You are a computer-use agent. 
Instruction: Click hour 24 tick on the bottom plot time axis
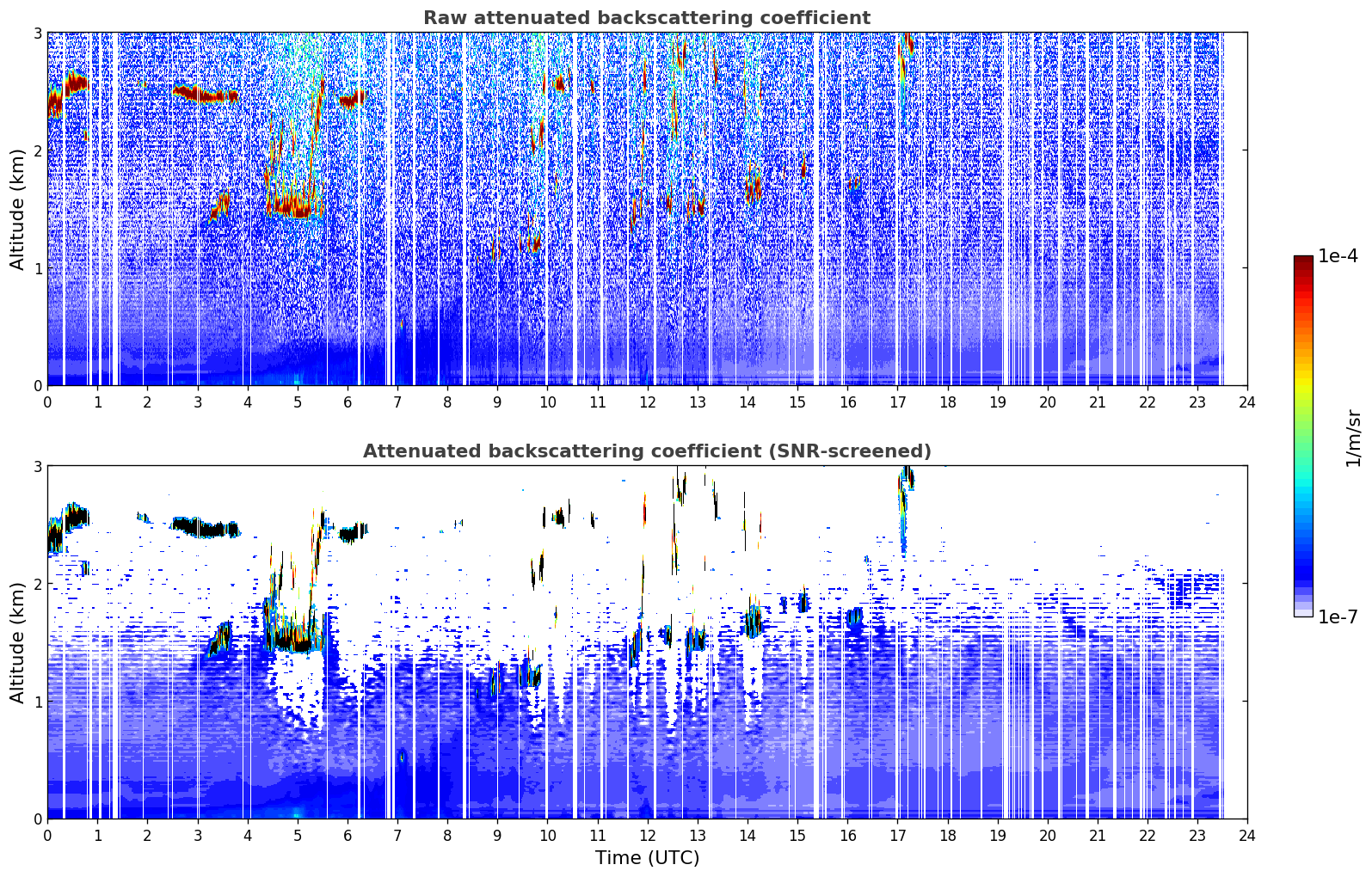coord(1247,836)
